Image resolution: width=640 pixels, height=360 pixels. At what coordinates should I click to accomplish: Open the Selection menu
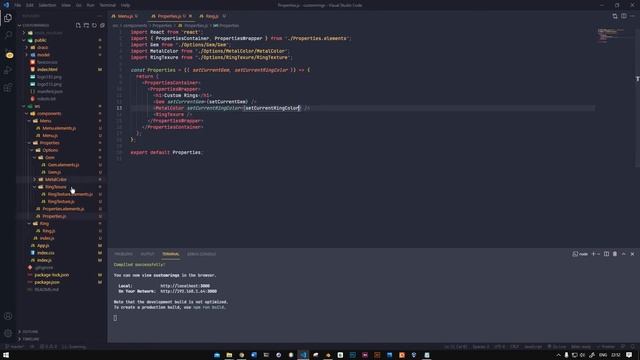coord(47,5)
